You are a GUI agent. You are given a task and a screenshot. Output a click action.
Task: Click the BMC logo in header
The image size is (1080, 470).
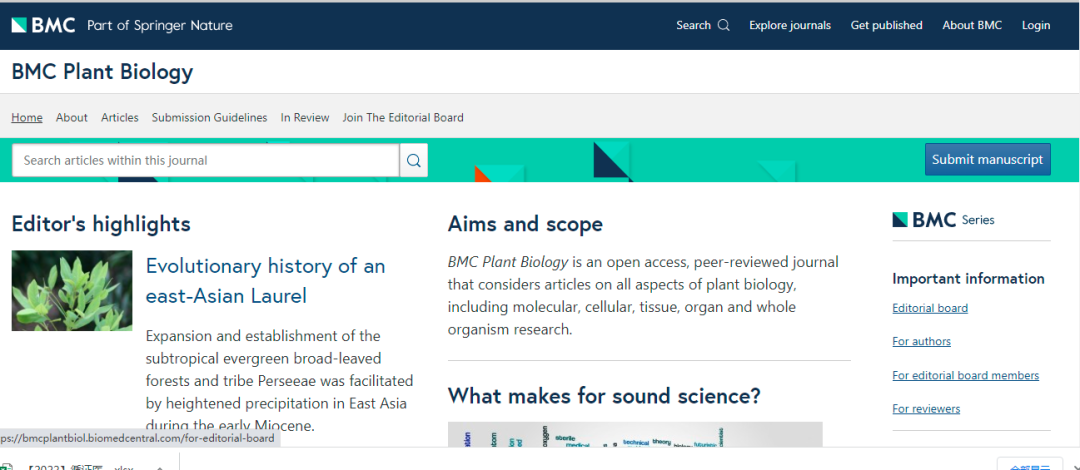click(x=43, y=25)
